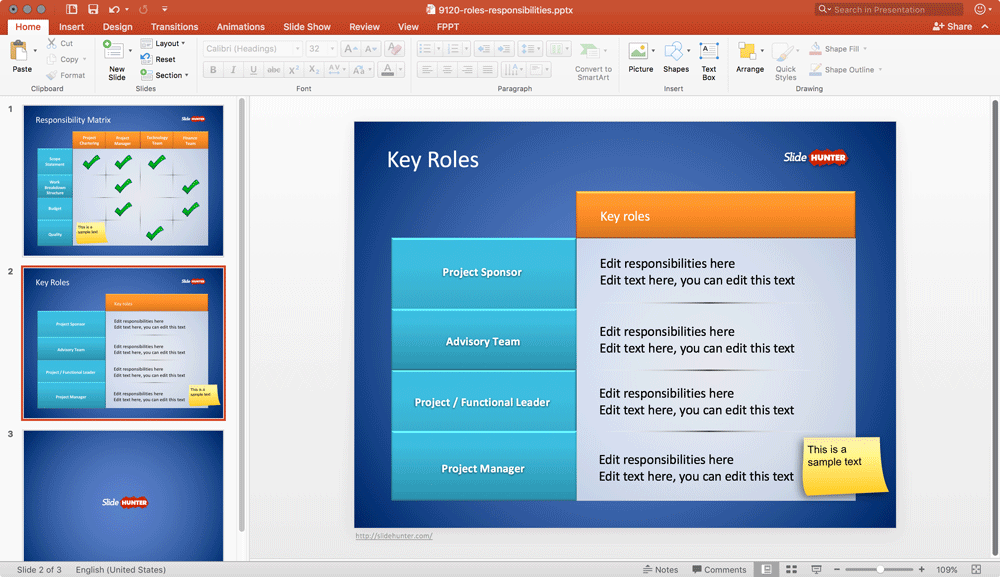Click the Shapes icon
The width and height of the screenshot is (1000, 577).
[673, 52]
